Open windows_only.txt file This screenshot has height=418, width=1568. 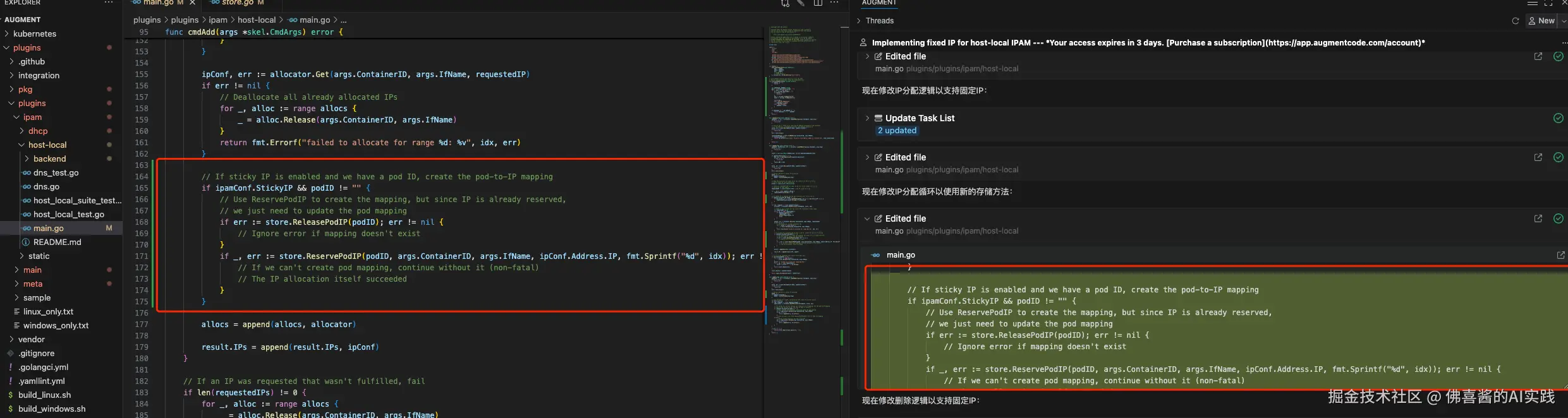click(x=61, y=325)
